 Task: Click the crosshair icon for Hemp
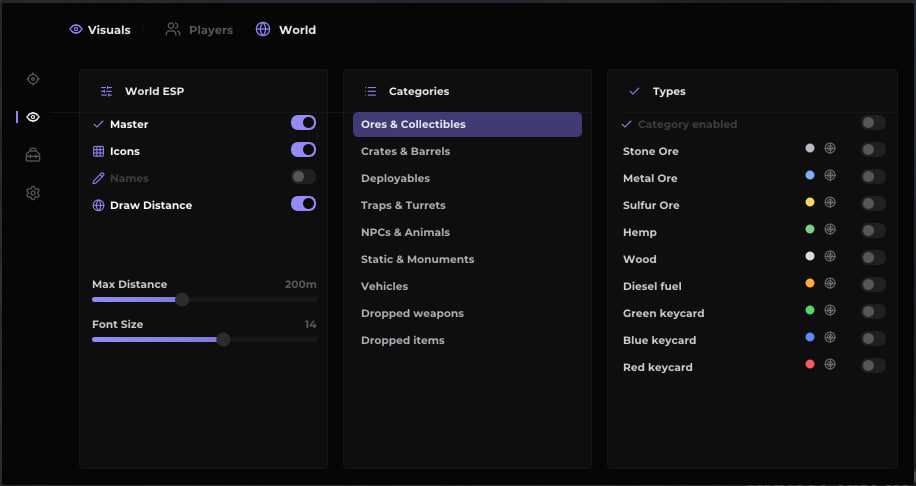(x=830, y=229)
